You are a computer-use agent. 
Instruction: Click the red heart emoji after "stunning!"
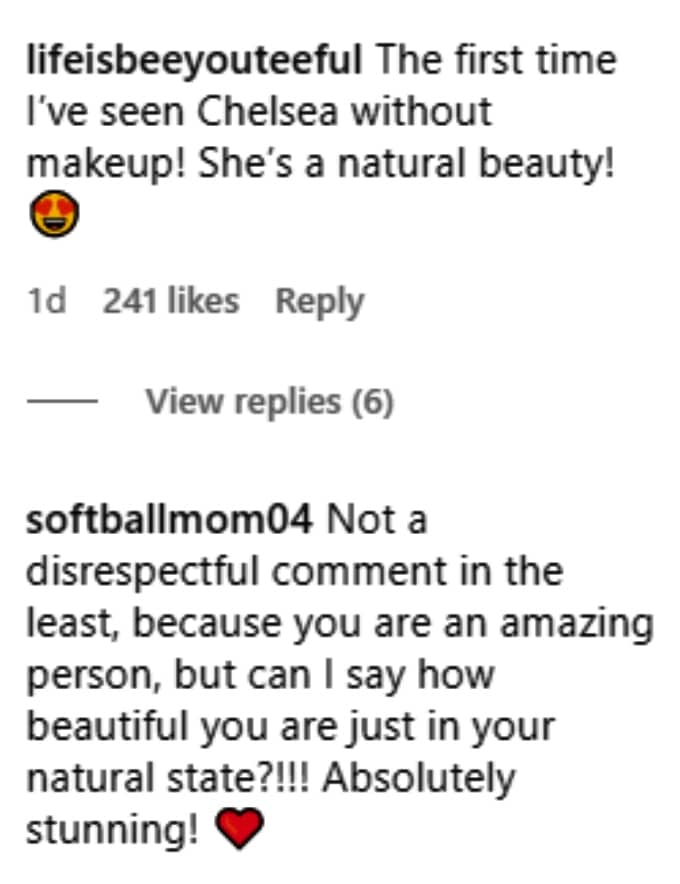(x=238, y=829)
